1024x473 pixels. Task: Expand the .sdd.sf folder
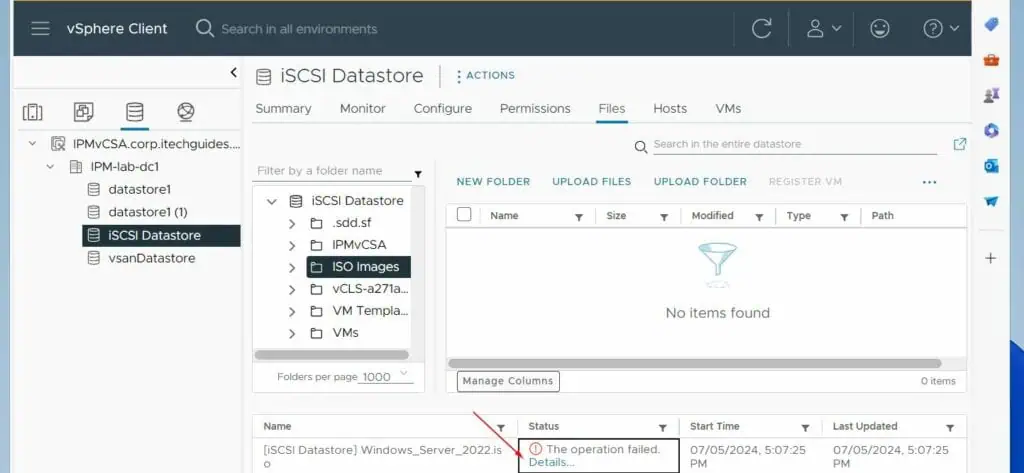[292, 223]
